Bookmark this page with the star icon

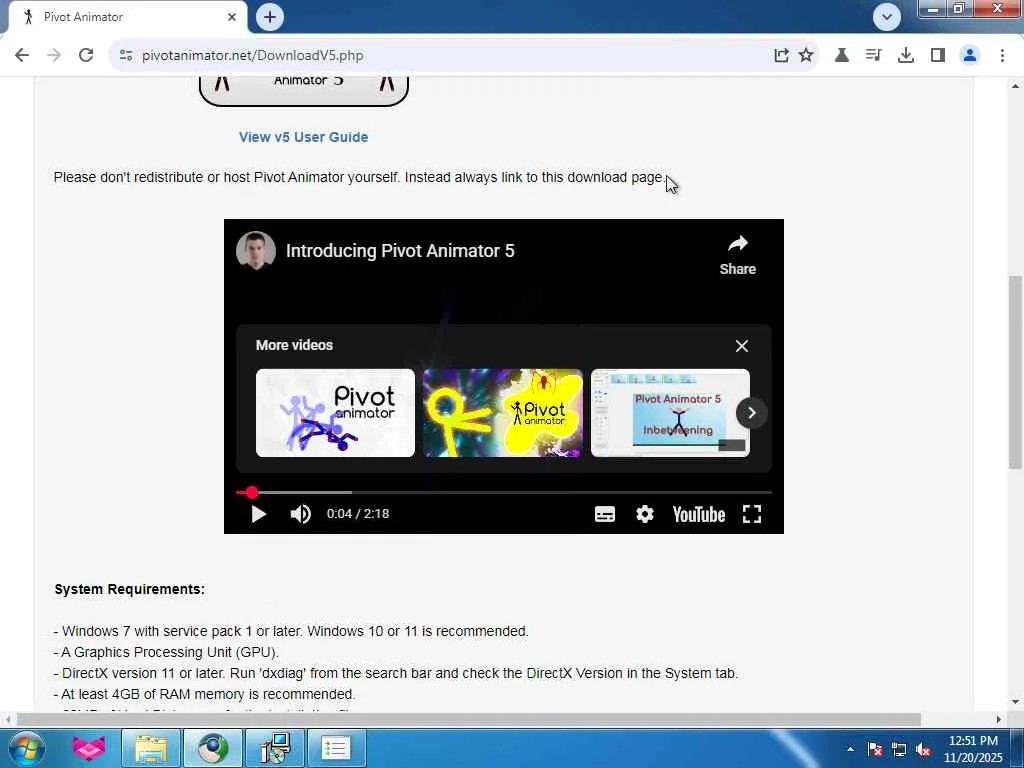pyautogui.click(x=806, y=56)
